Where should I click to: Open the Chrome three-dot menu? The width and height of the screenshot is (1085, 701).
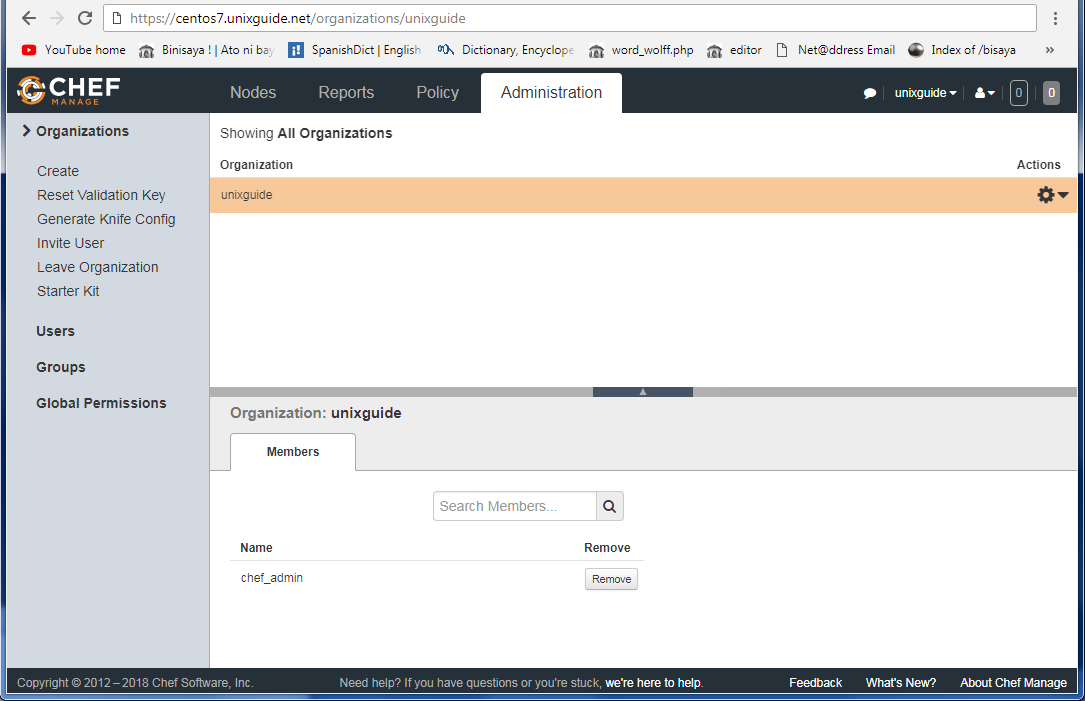[1055, 19]
